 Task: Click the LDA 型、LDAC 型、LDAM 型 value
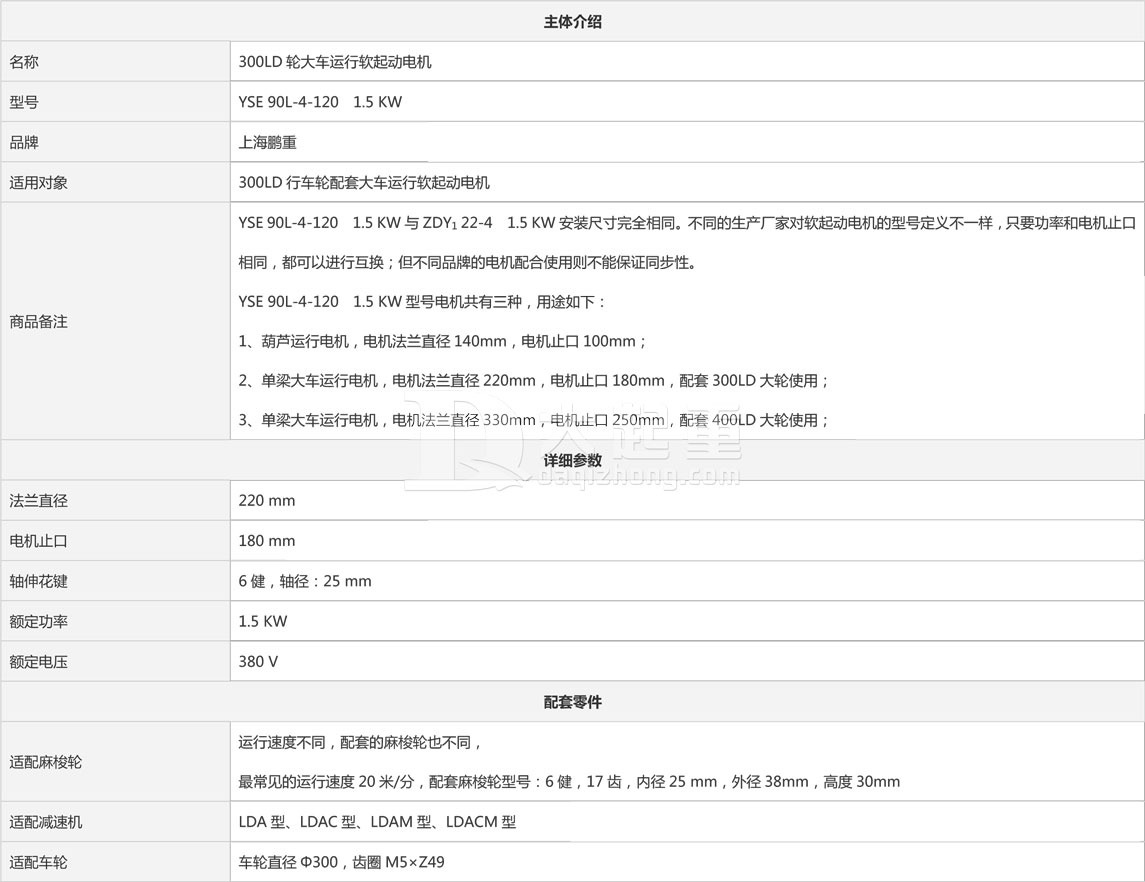click(377, 822)
